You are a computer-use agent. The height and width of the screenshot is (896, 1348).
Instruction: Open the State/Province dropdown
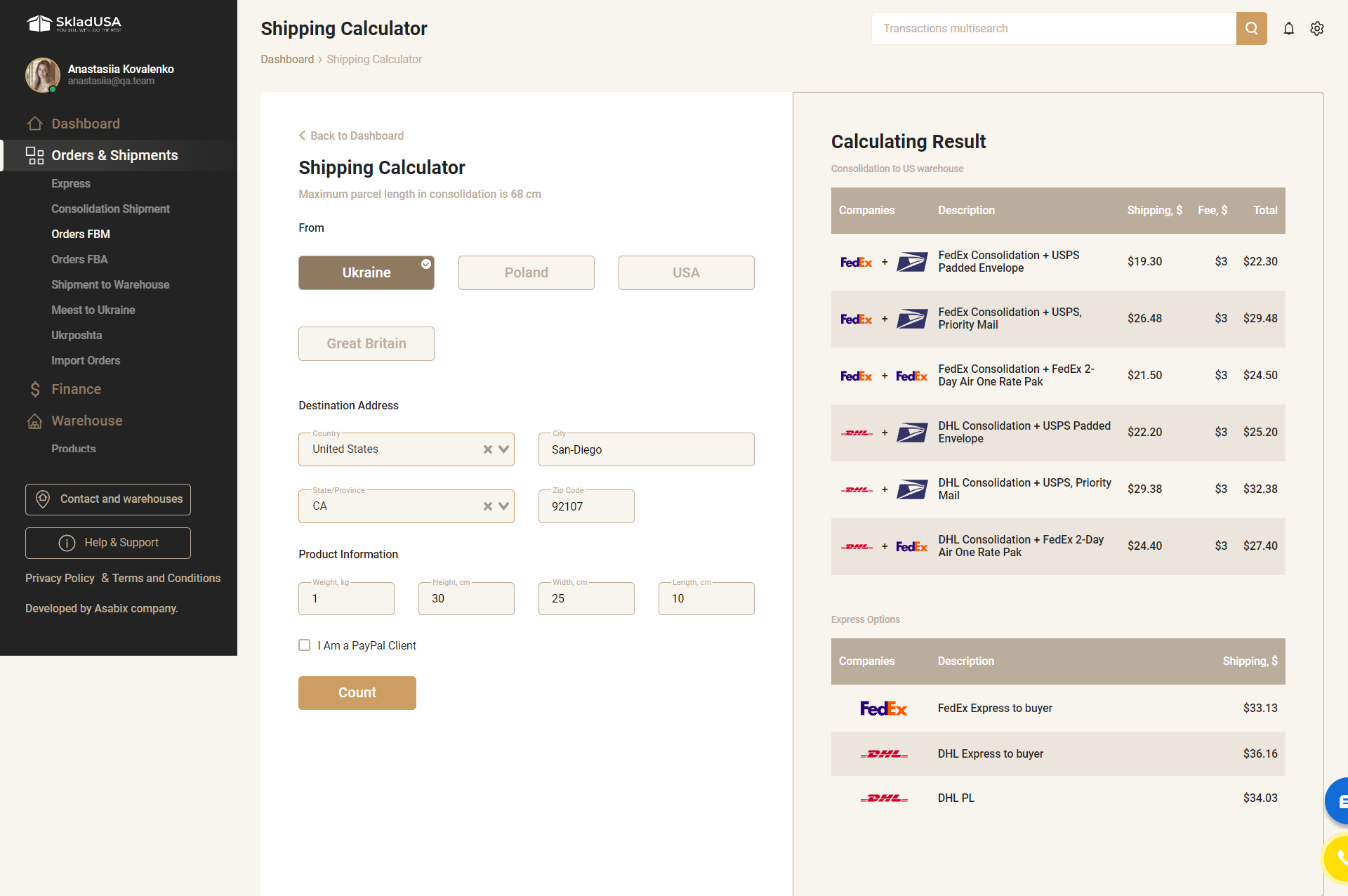click(503, 506)
